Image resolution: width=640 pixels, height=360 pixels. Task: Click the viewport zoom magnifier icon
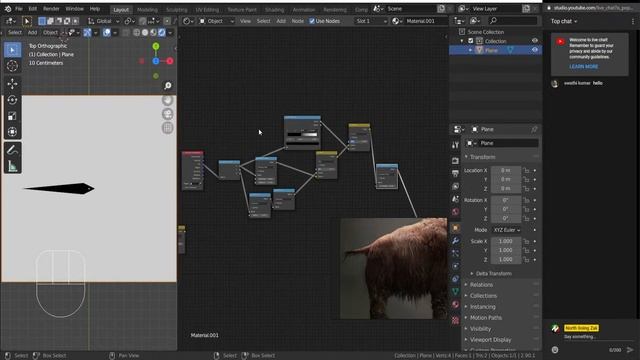click(168, 86)
